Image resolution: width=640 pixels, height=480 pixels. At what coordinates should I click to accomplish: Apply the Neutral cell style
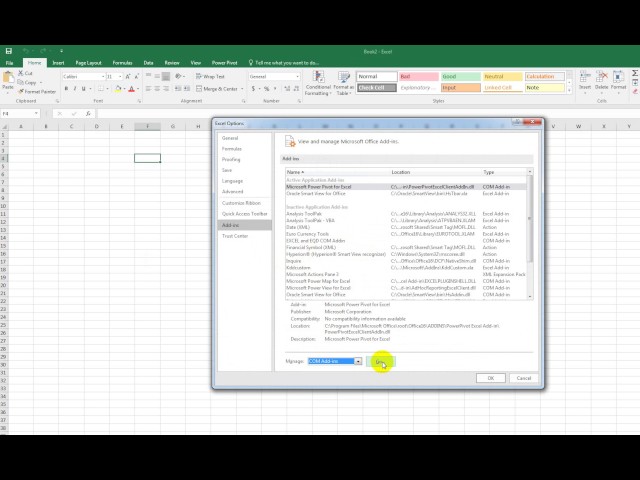(502, 76)
